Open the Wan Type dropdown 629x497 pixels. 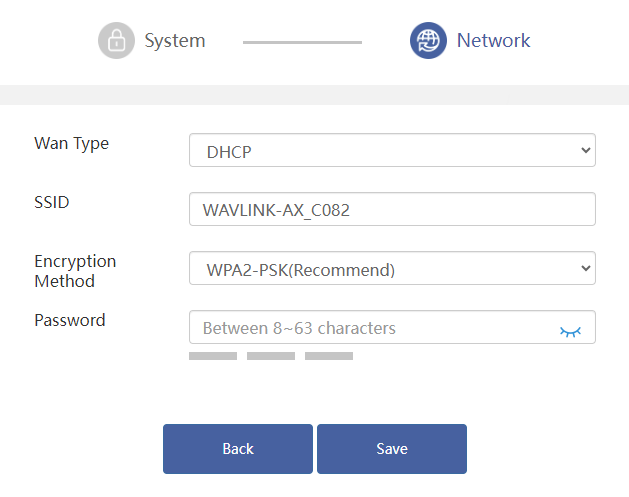[x=392, y=150]
